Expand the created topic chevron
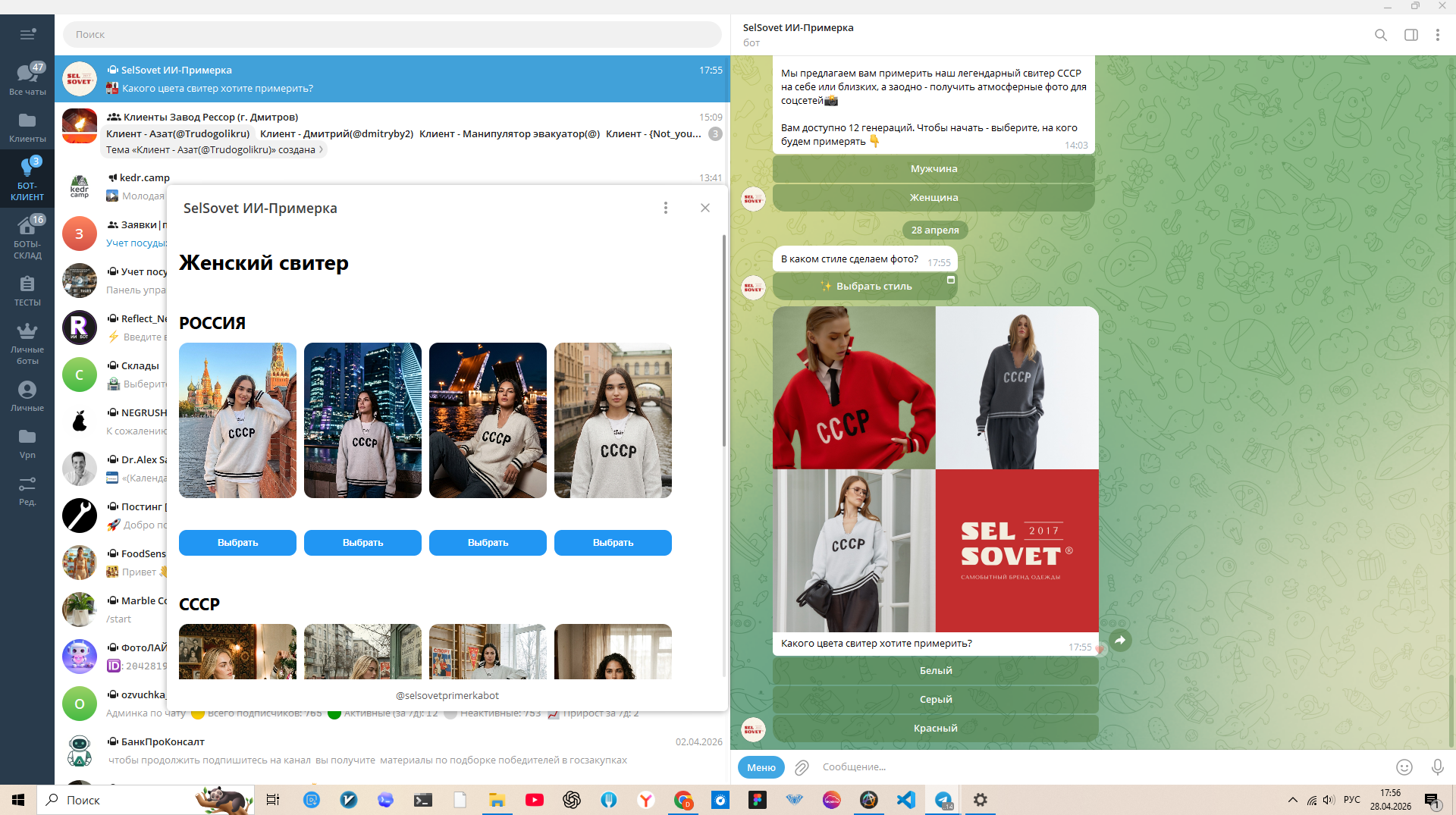The width and height of the screenshot is (1456, 815). (322, 149)
